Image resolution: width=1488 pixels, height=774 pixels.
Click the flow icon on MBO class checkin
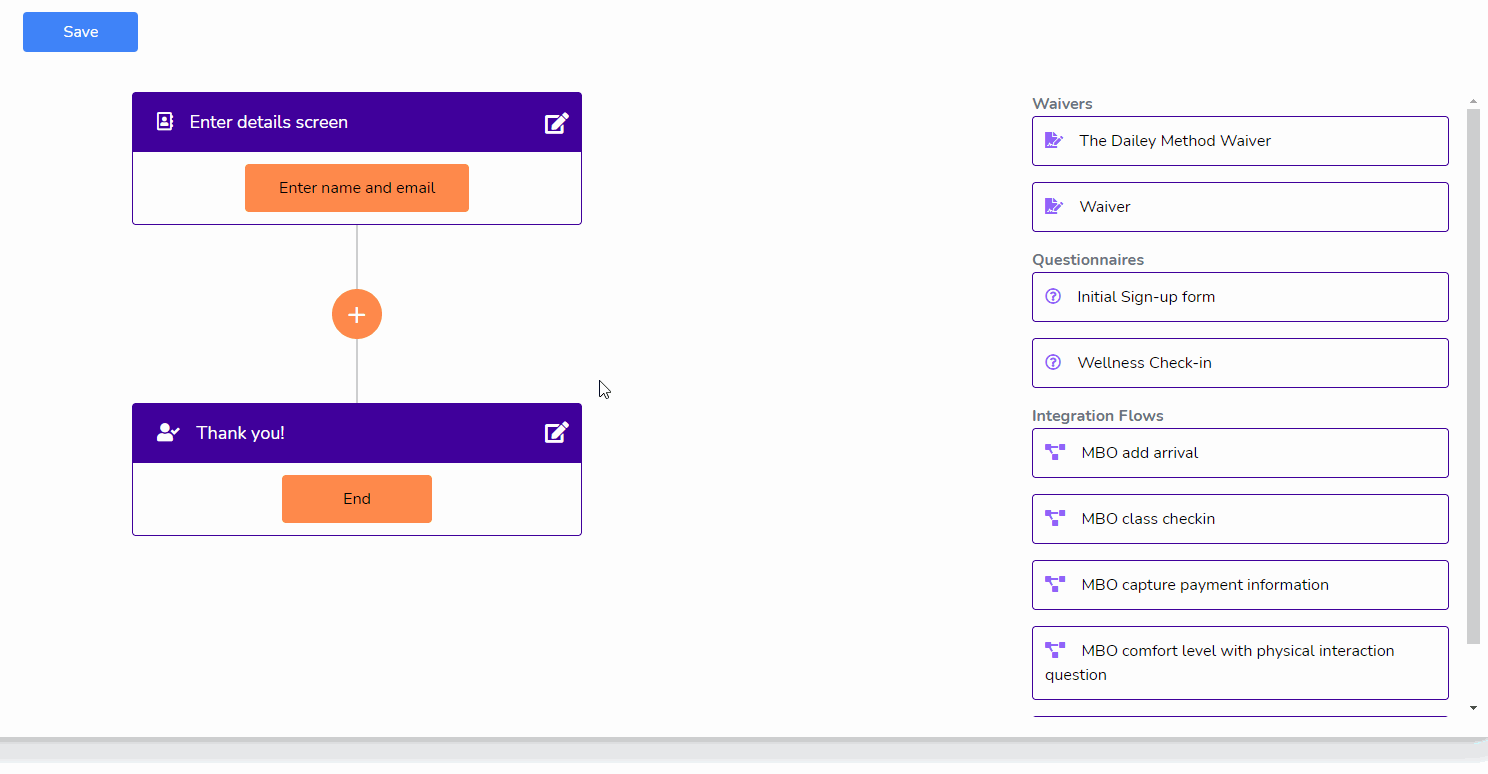click(1055, 519)
